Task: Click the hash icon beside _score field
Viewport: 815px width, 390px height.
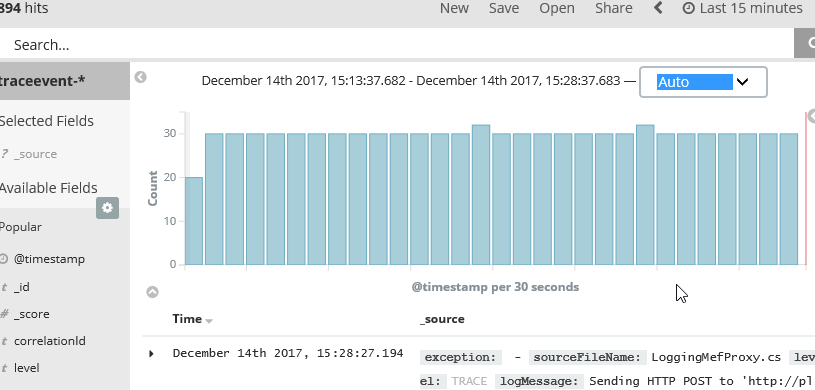Action: (x=4, y=314)
